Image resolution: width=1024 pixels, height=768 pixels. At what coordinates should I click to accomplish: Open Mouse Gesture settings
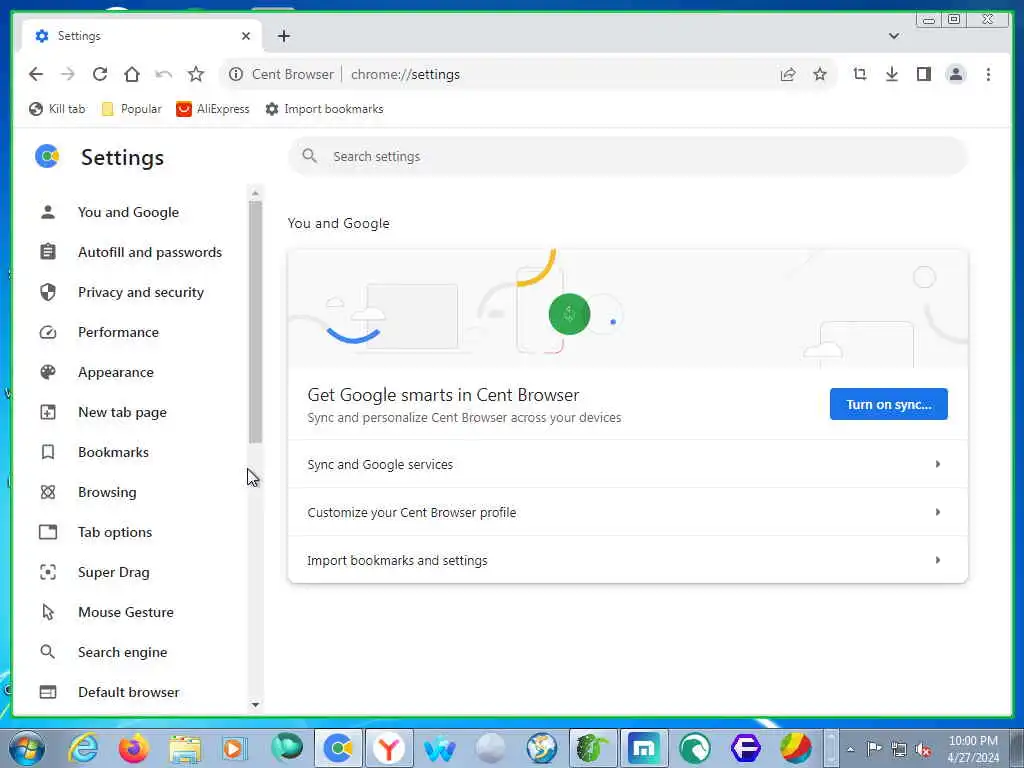125,612
